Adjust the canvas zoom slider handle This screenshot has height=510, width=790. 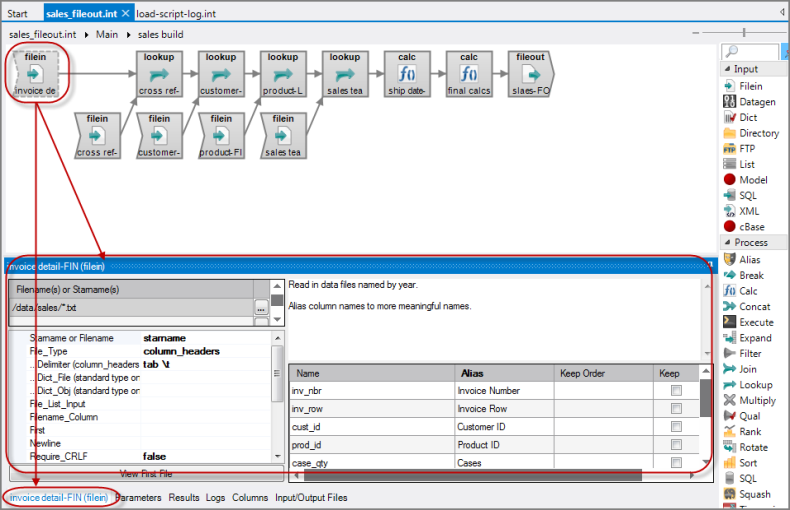(x=744, y=33)
